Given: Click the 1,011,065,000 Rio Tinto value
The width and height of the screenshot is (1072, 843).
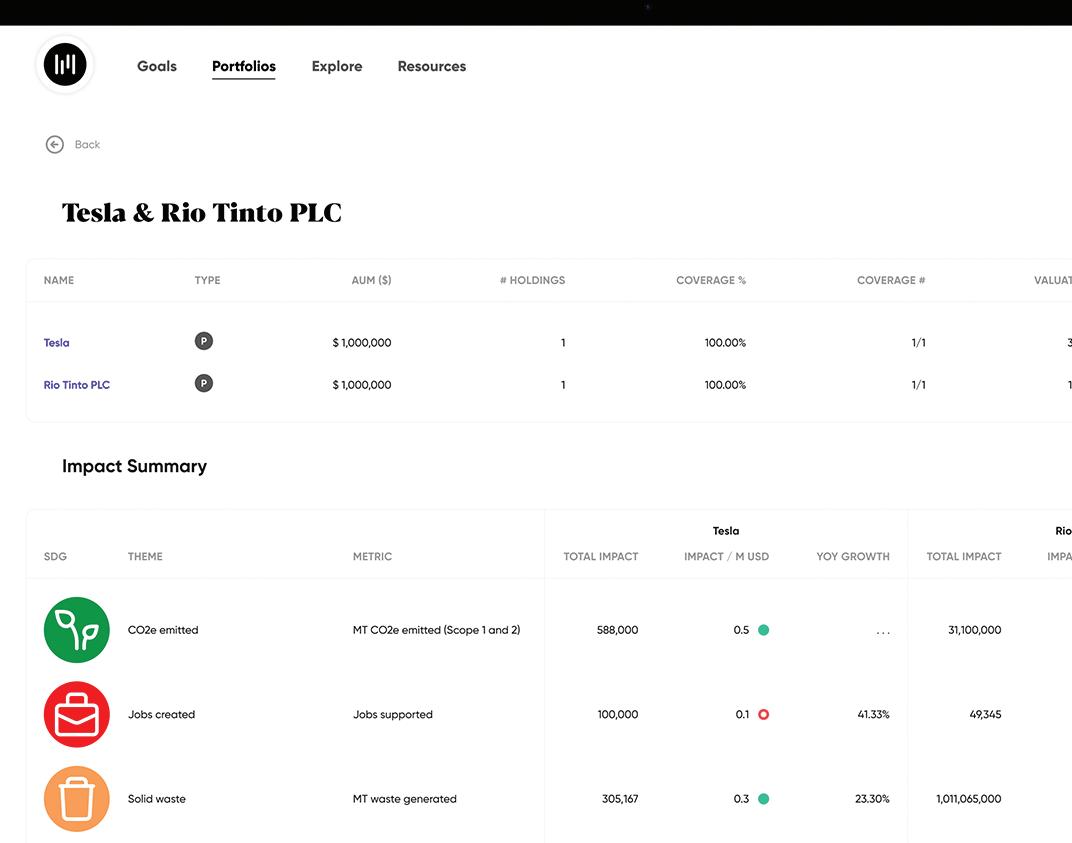Looking at the screenshot, I should 969,799.
